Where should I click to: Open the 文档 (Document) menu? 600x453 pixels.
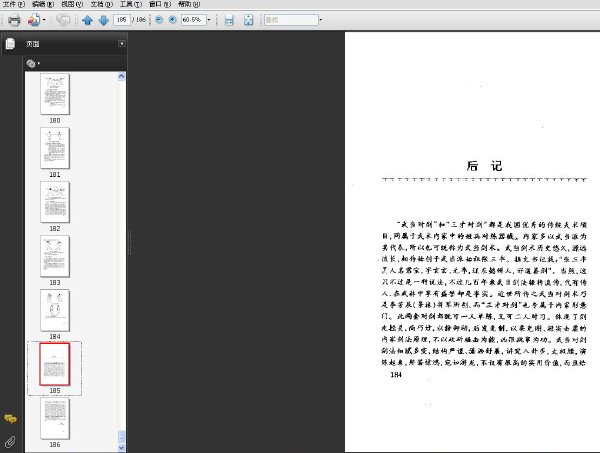[102, 4]
